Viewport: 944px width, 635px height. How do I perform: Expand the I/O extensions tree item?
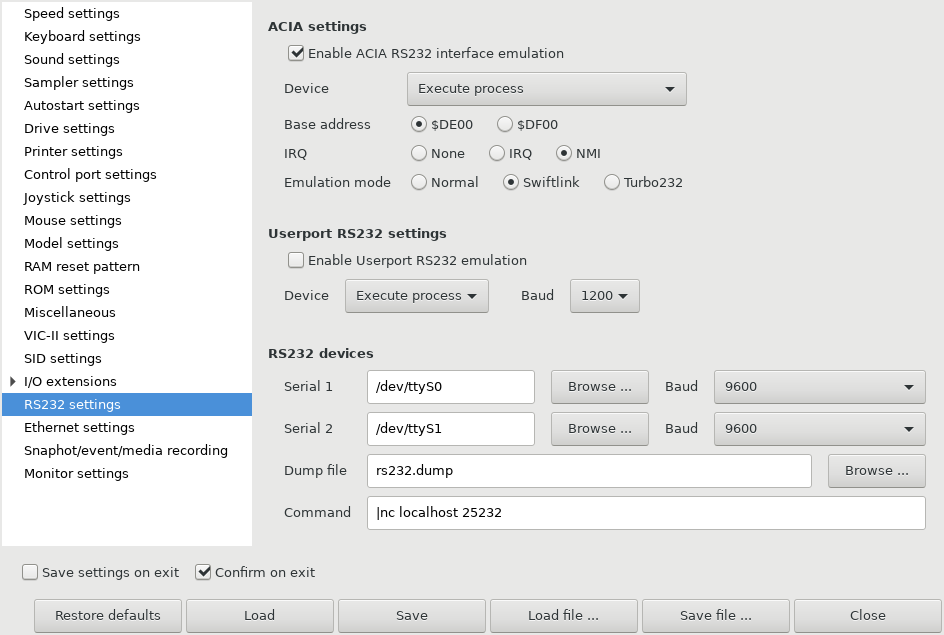[x=11, y=381]
